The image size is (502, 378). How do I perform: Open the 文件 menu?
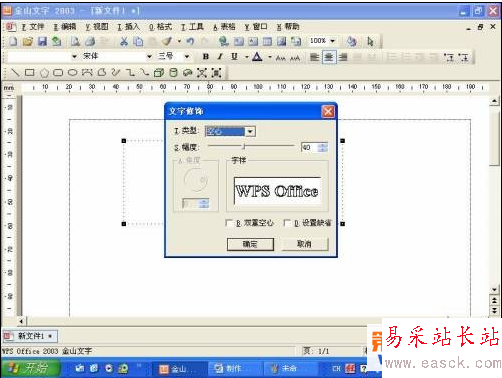click(x=33, y=27)
